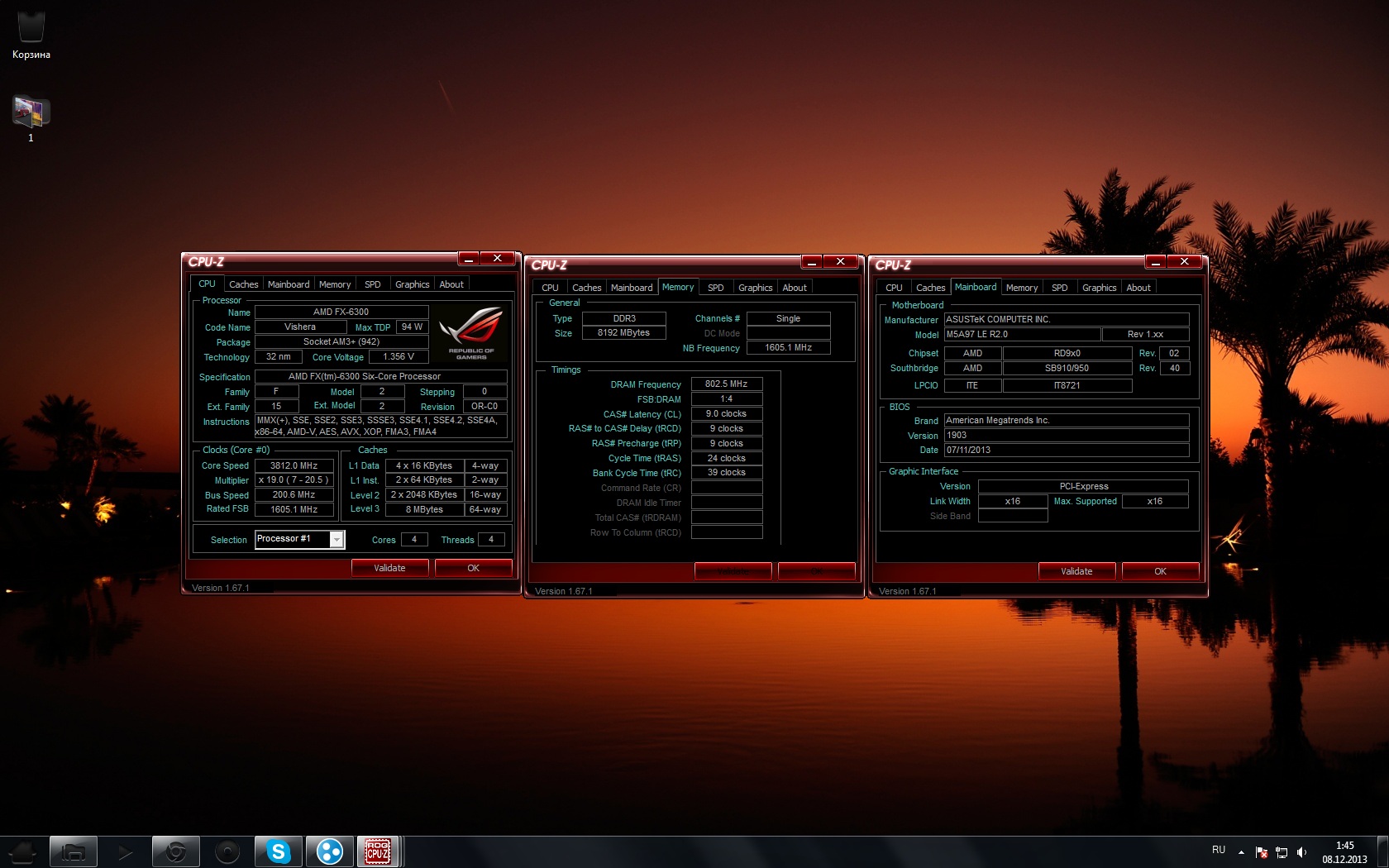Open Graphics tab in the CPU window
Screen dimensions: 1389x868
pos(413,284)
